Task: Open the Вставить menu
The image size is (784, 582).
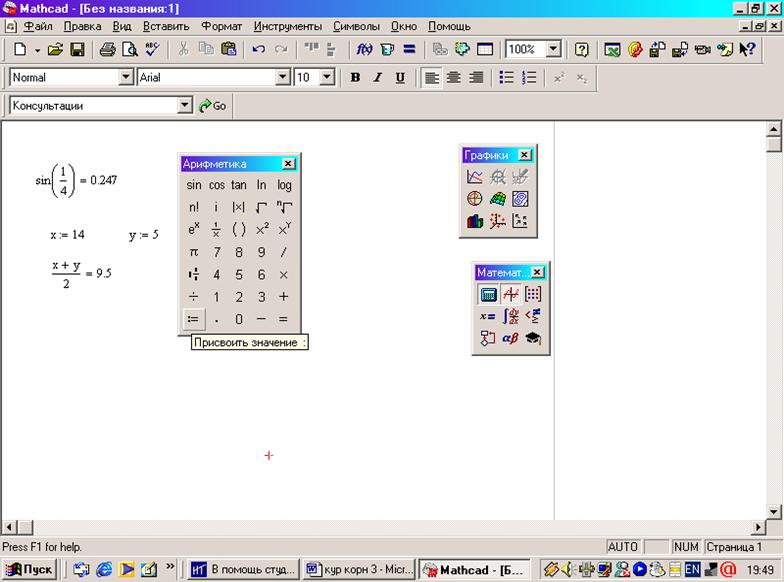Action: (x=166, y=26)
